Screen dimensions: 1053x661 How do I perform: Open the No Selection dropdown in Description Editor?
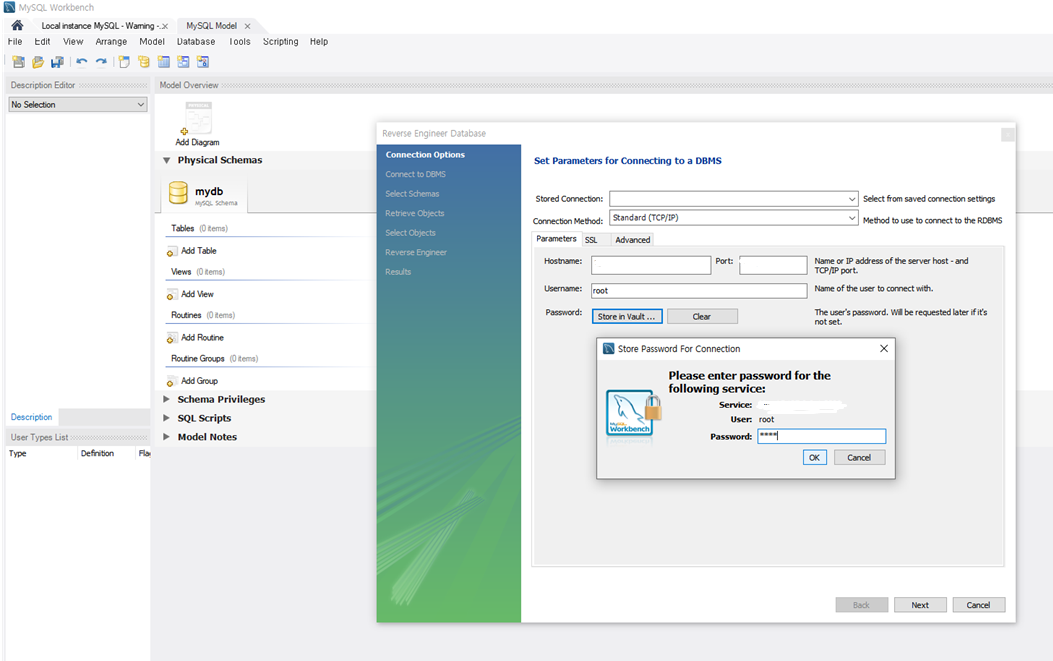78,105
